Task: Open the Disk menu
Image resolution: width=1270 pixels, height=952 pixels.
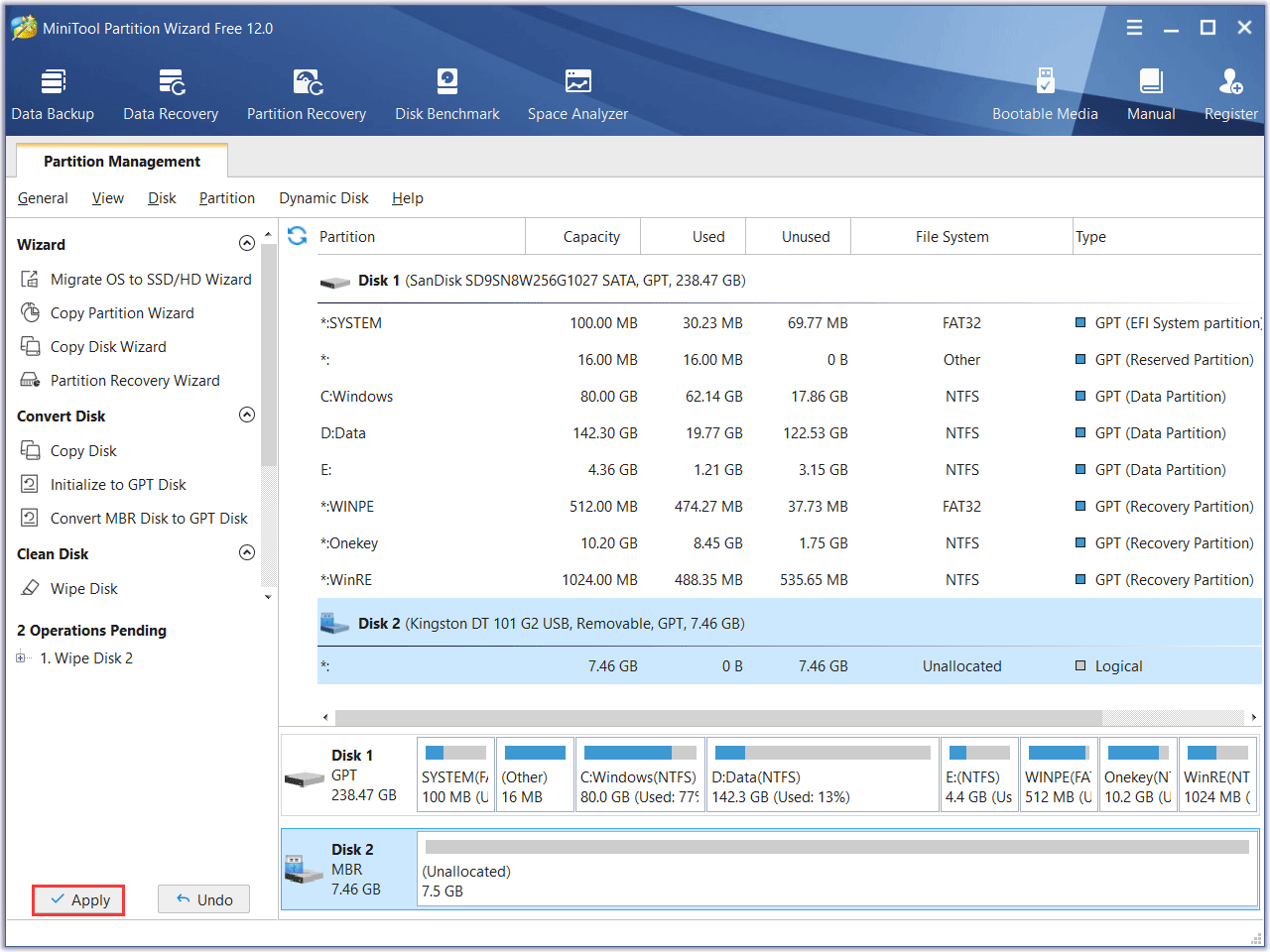Action: coord(162,198)
